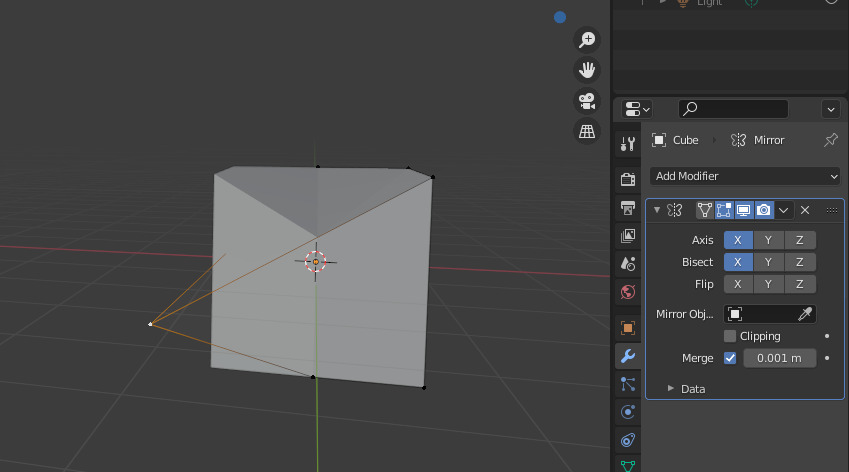This screenshot has width=849, height=472.
Task: Enable Flip Y
Action: (768, 285)
